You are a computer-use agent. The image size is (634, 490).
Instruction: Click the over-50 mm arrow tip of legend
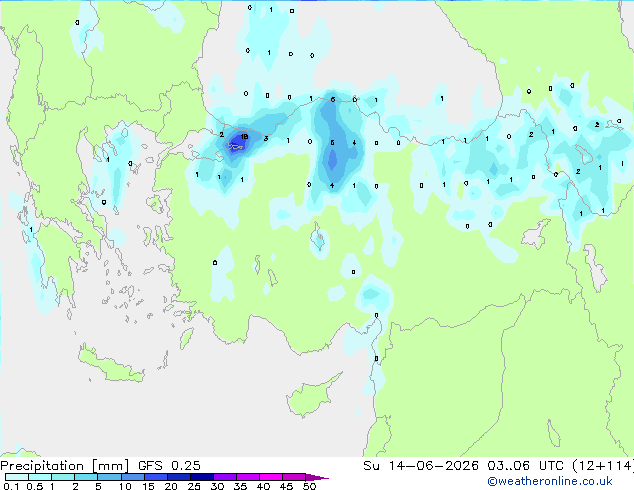click(317, 477)
